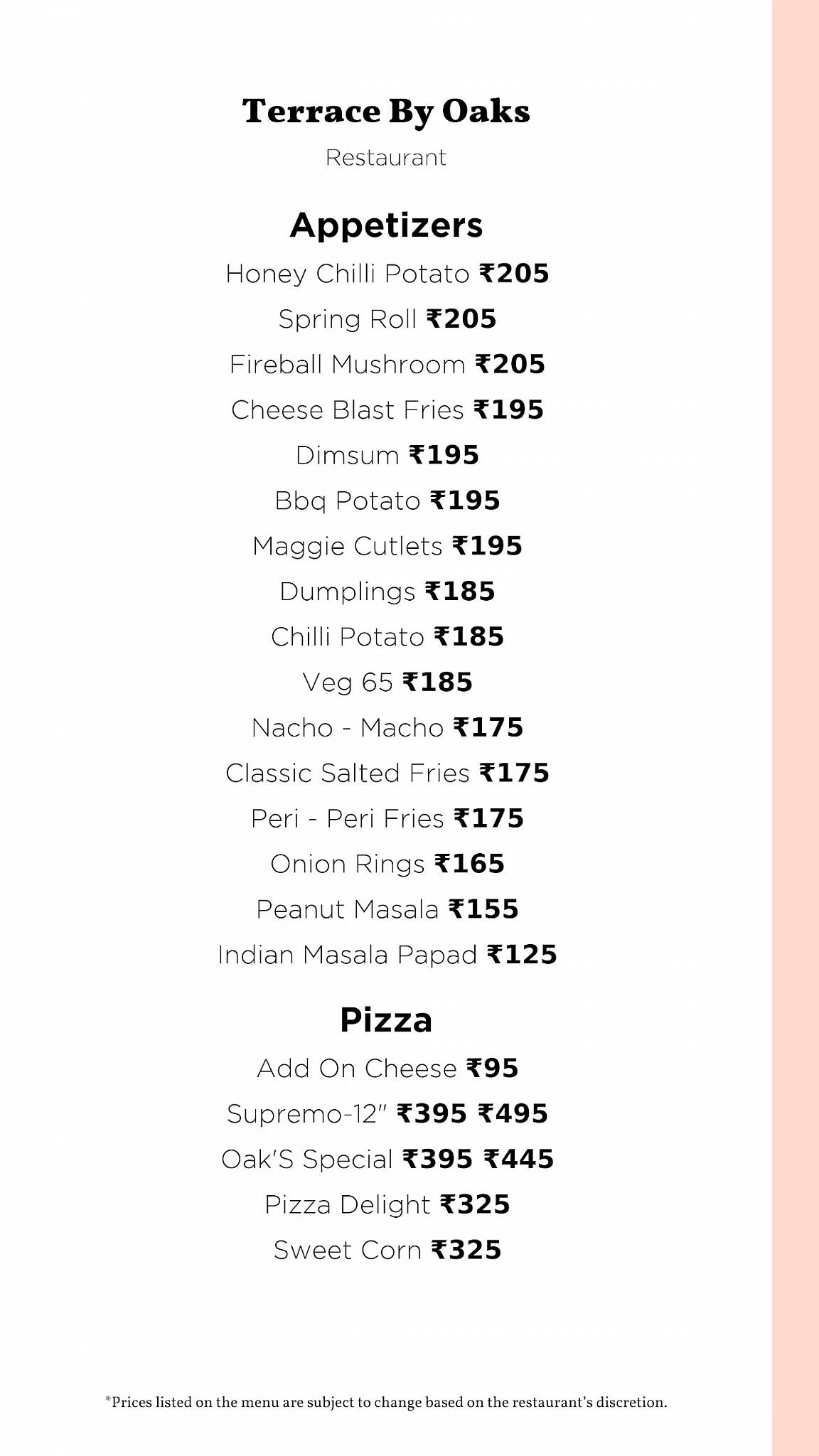The height and width of the screenshot is (1456, 819).
Task: Pick the Bbq Potato item
Action: click(387, 501)
